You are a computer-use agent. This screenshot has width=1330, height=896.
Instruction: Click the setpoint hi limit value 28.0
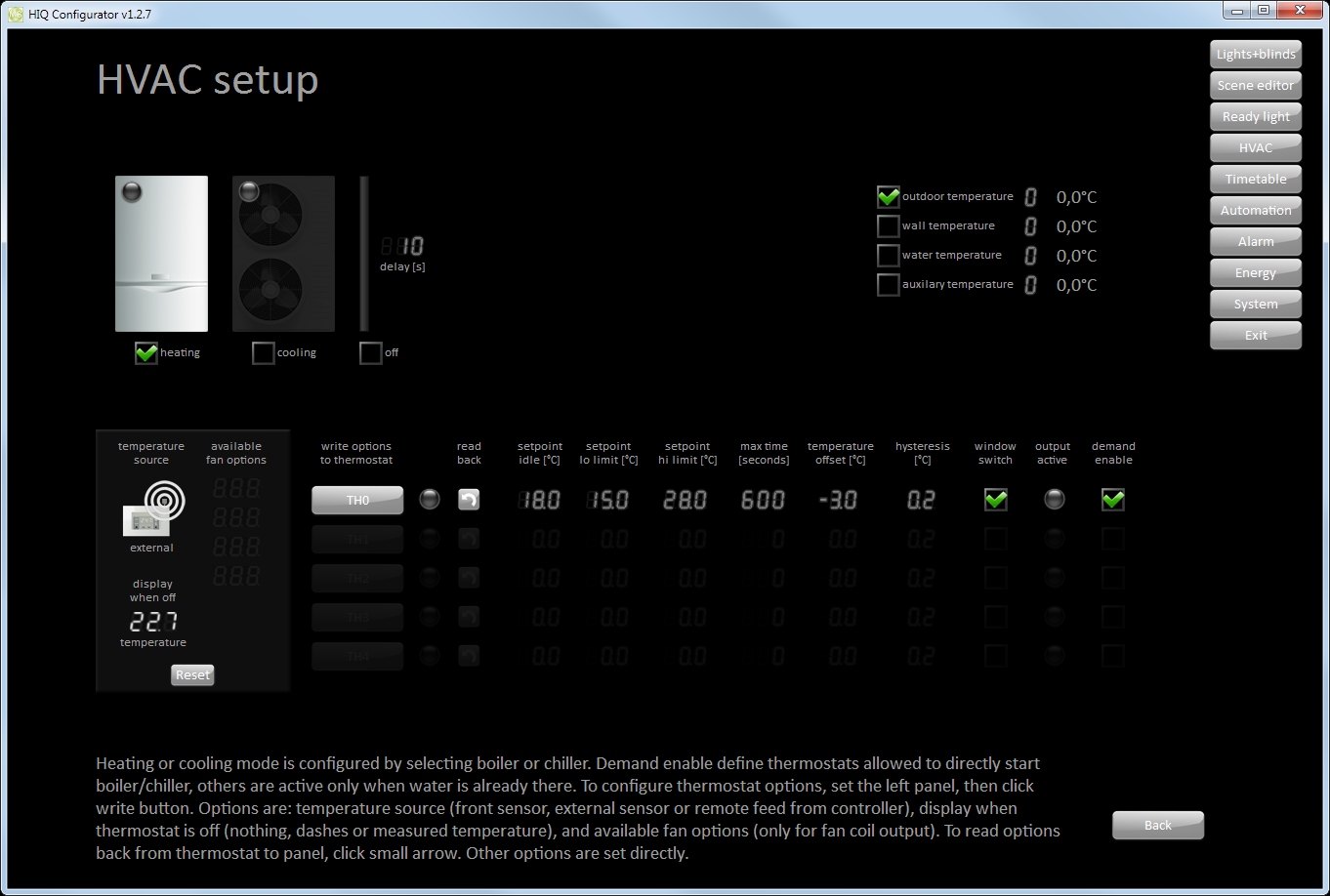coord(685,500)
